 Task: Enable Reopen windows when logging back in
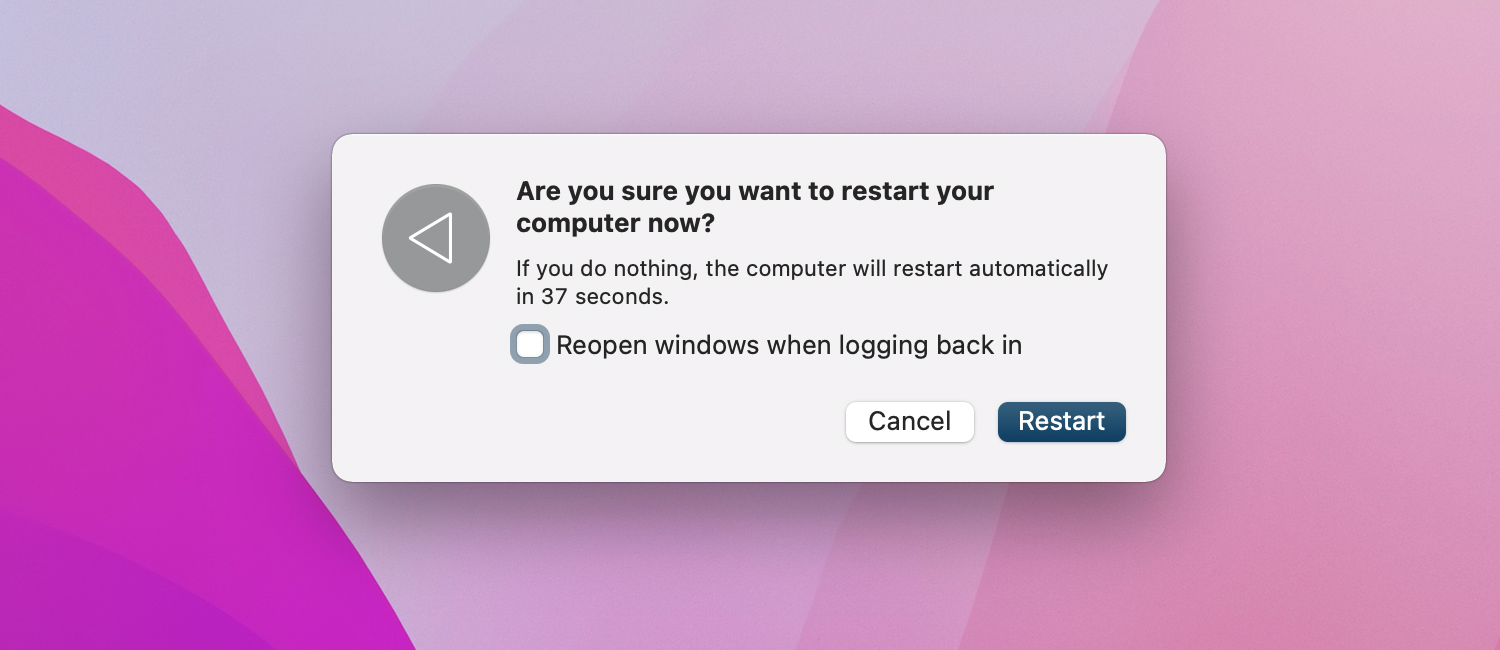click(x=530, y=344)
